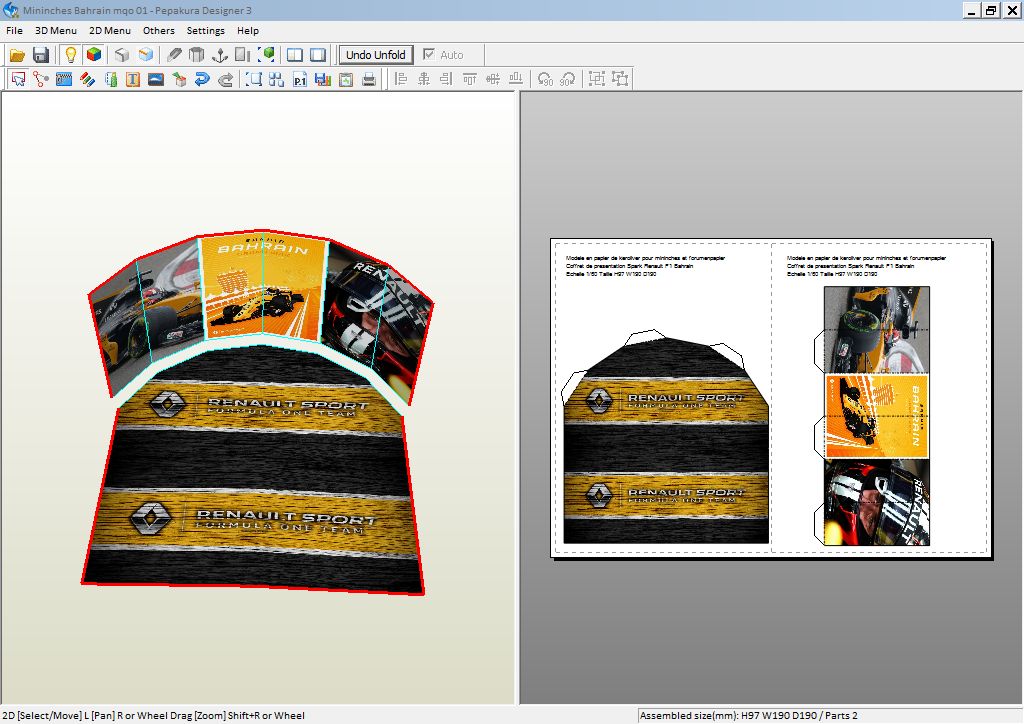
Task: Click the blue Undo arrow icon
Action: [202, 80]
